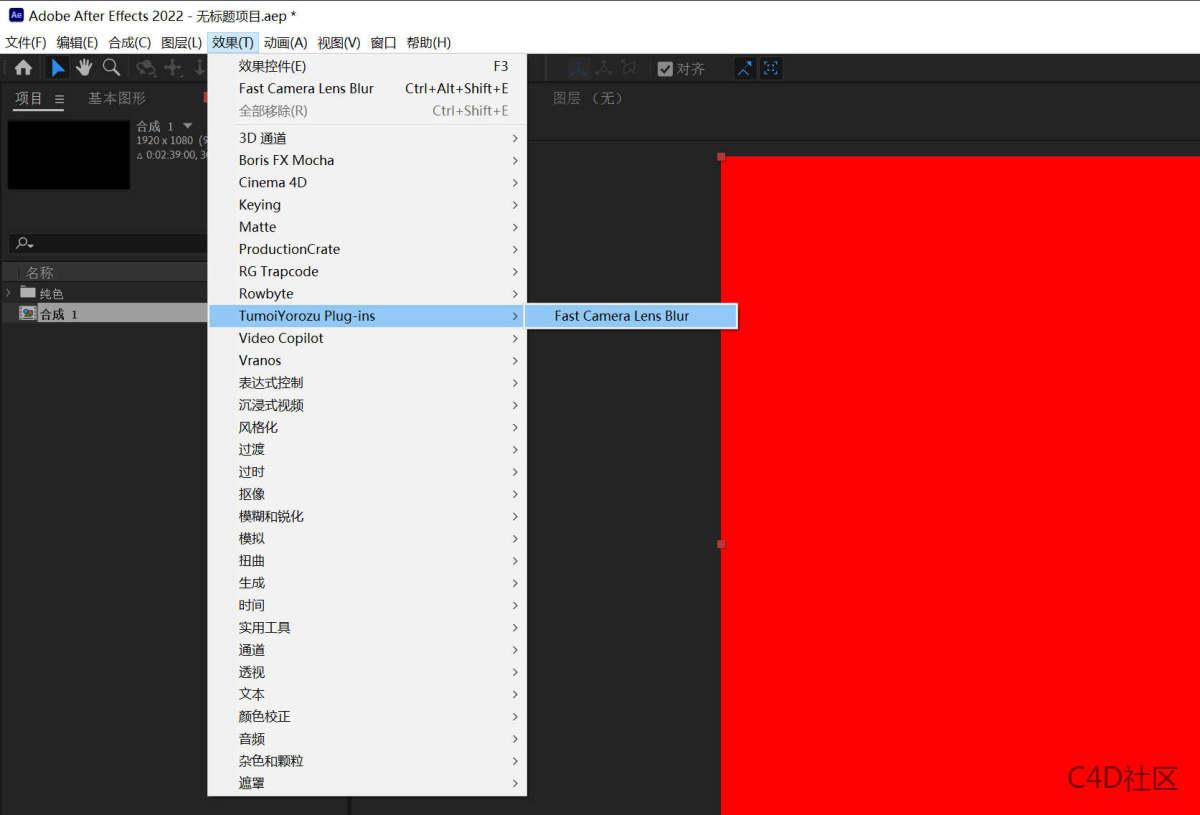The image size is (1200, 815).
Task: Select the Selection tool in the toolbar
Action: click(x=57, y=68)
